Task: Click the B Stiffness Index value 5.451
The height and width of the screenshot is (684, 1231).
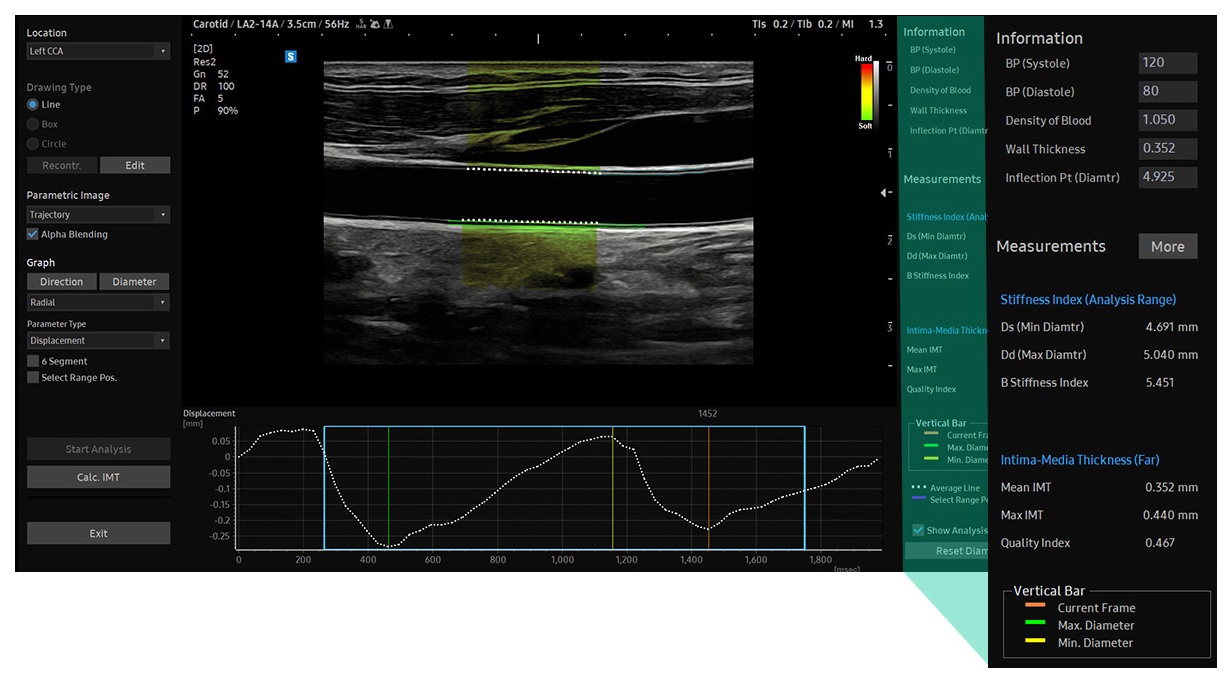Action: 1159,383
